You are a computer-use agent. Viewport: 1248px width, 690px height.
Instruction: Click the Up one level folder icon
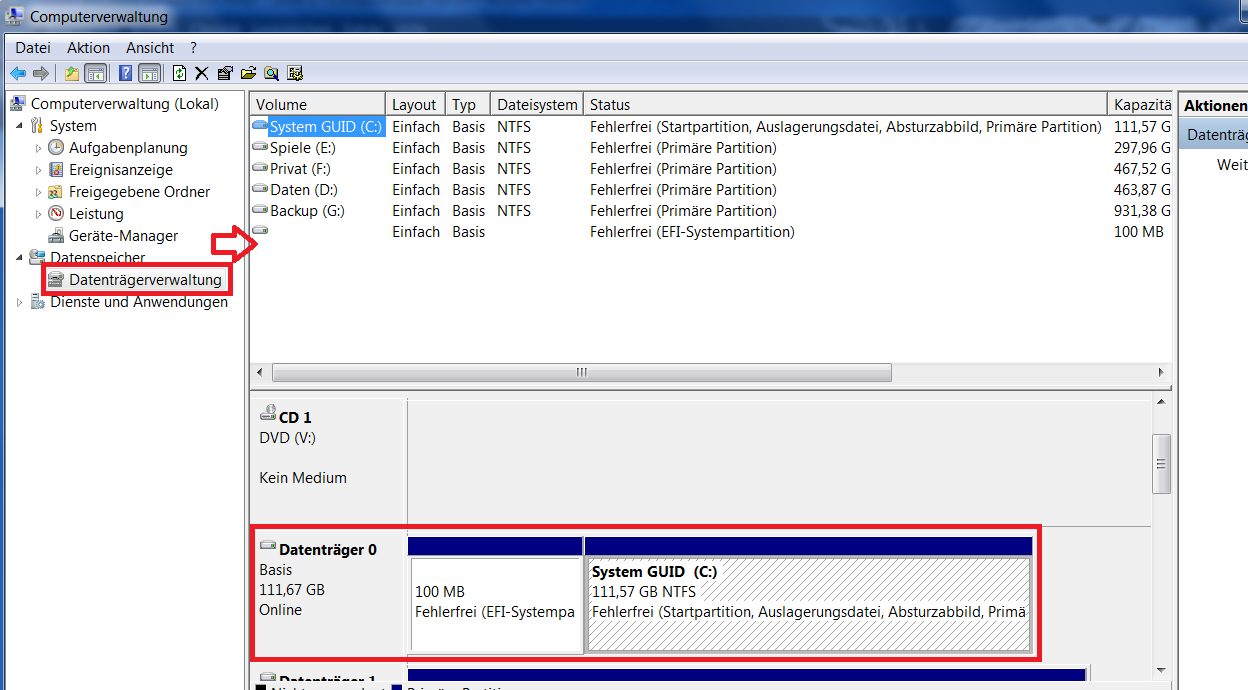click(72, 73)
